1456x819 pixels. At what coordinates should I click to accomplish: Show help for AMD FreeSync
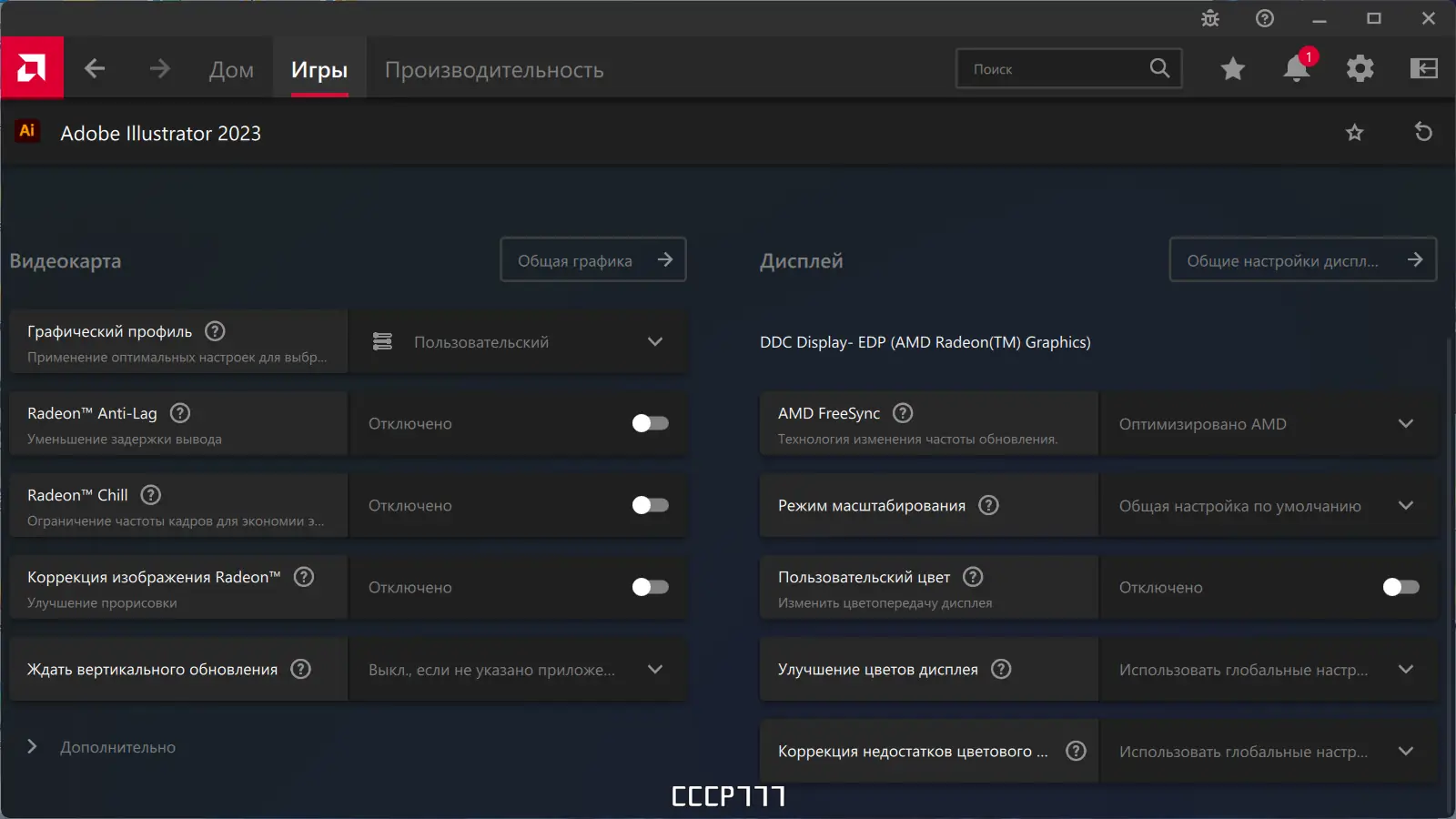903,413
